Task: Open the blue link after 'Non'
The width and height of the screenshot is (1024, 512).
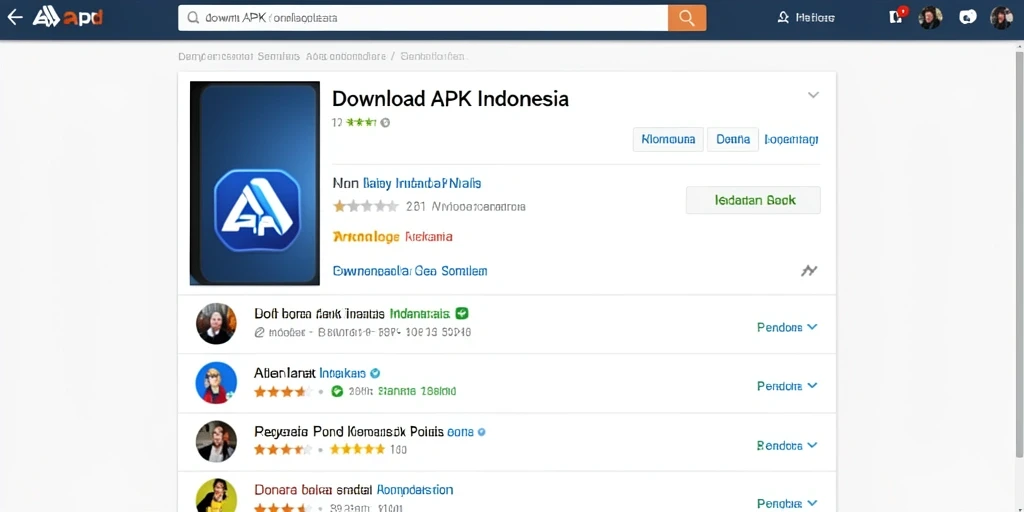Action: [422, 184]
